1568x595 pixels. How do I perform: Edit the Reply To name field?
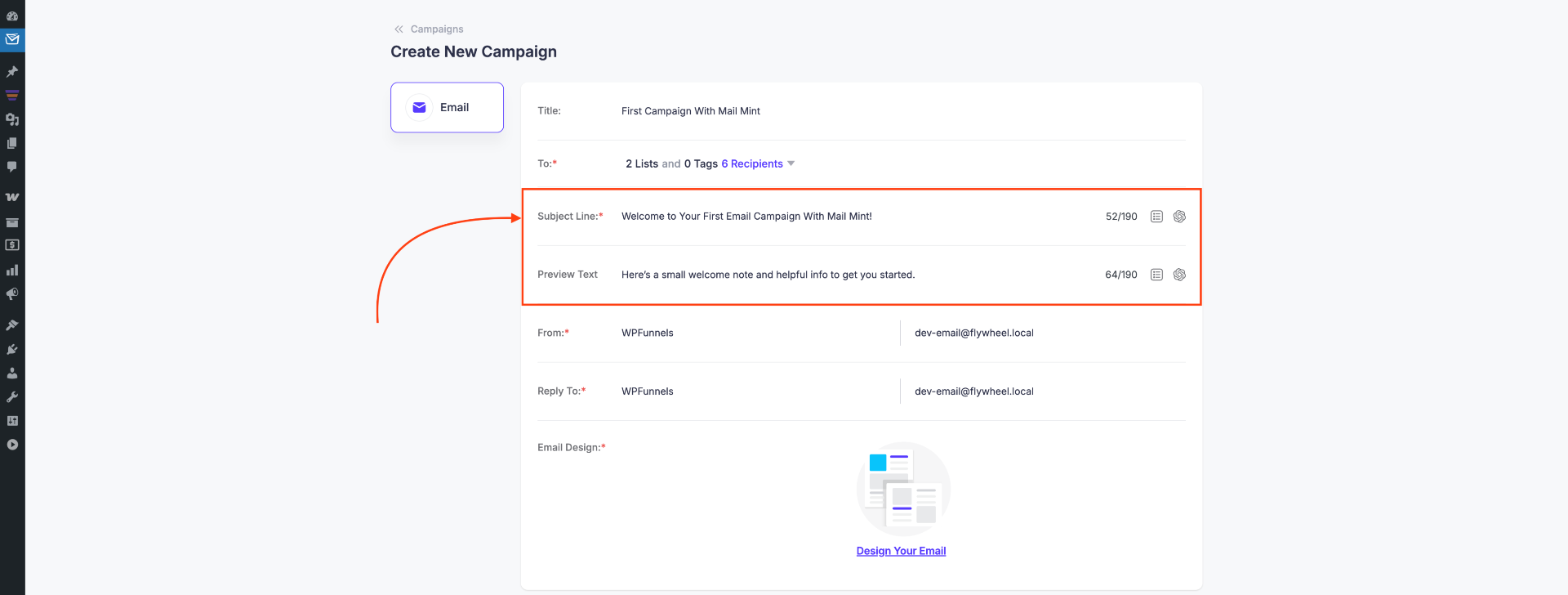757,391
